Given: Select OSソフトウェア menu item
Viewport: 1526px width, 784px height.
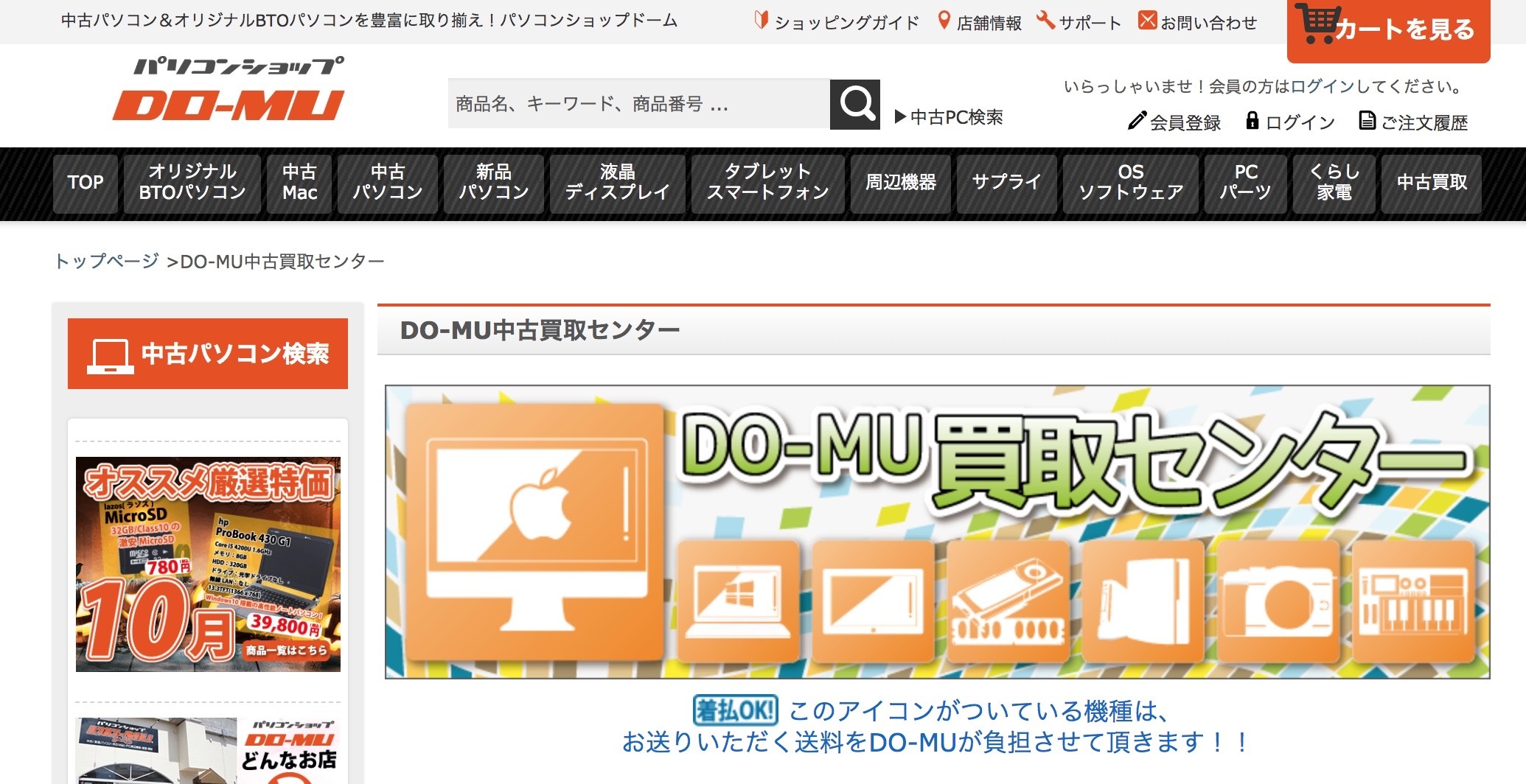Looking at the screenshot, I should tap(1131, 183).
